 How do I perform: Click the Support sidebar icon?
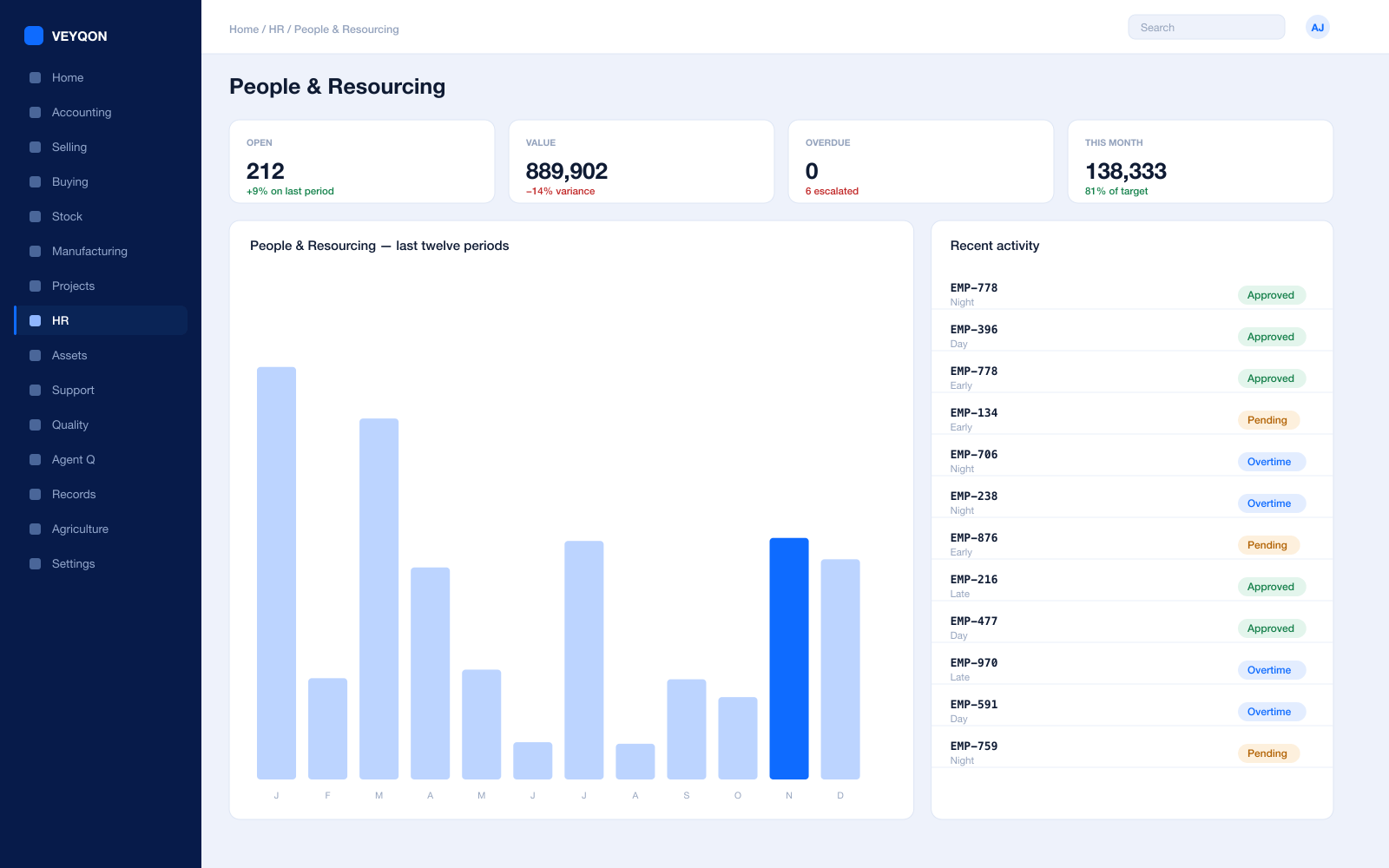point(35,390)
